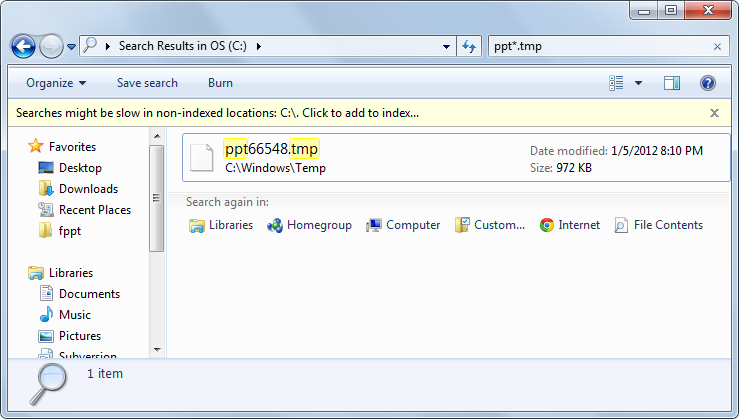Open the Music library
Screen dimensions: 739x419
(x=74, y=315)
